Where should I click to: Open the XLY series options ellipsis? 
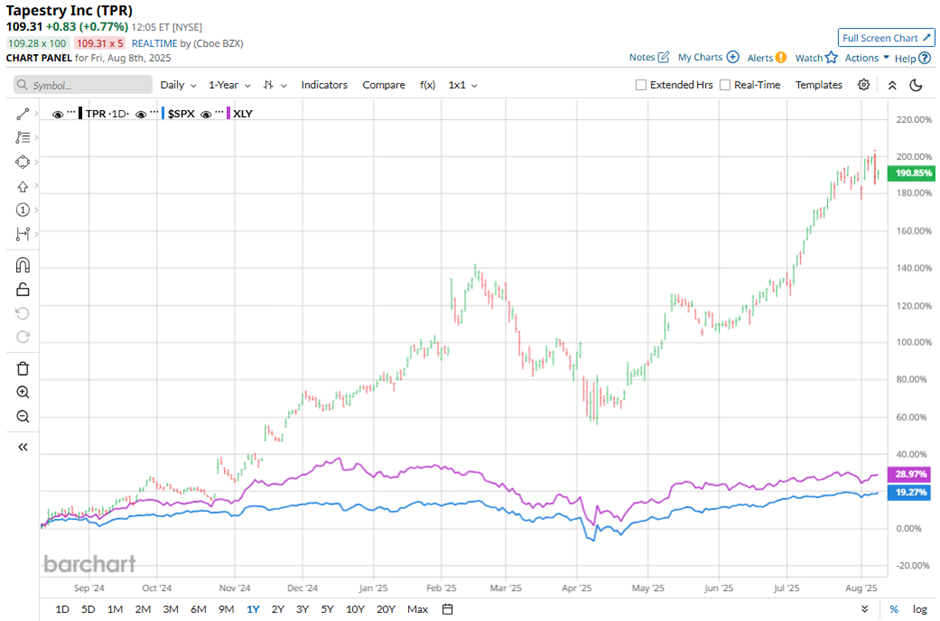[x=219, y=112]
